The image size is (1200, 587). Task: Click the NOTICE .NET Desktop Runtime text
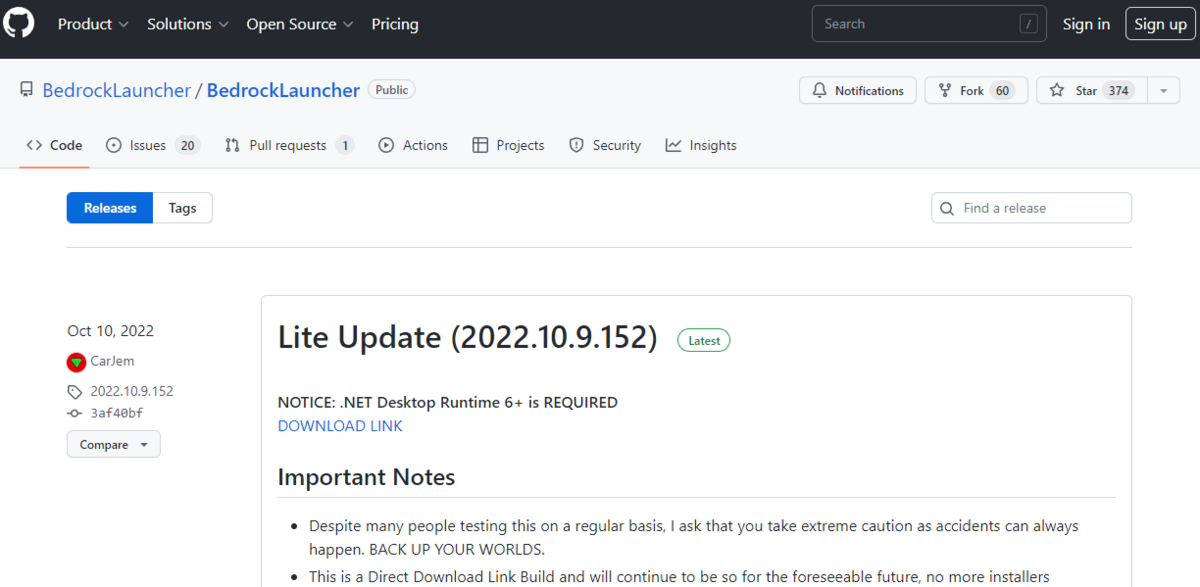click(x=448, y=403)
